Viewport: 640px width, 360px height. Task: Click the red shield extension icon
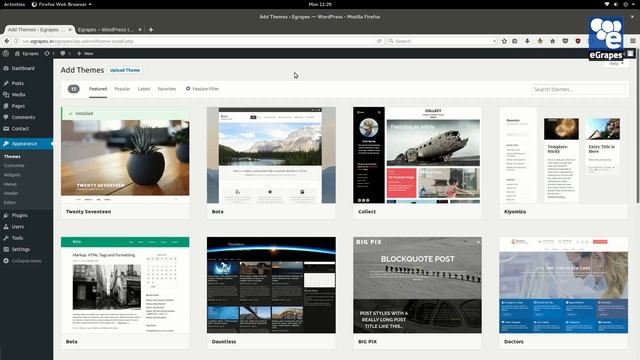578,41
